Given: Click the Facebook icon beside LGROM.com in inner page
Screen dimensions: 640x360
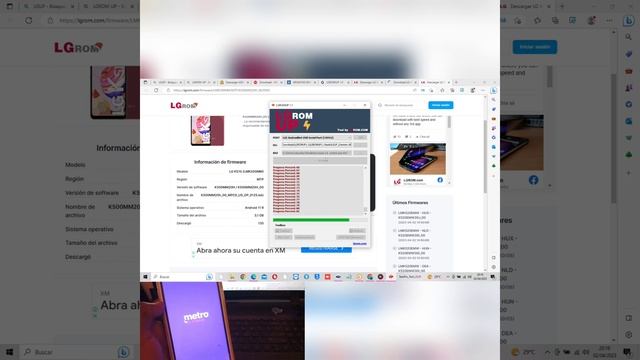Looking at the screenshot, I should [440, 180].
